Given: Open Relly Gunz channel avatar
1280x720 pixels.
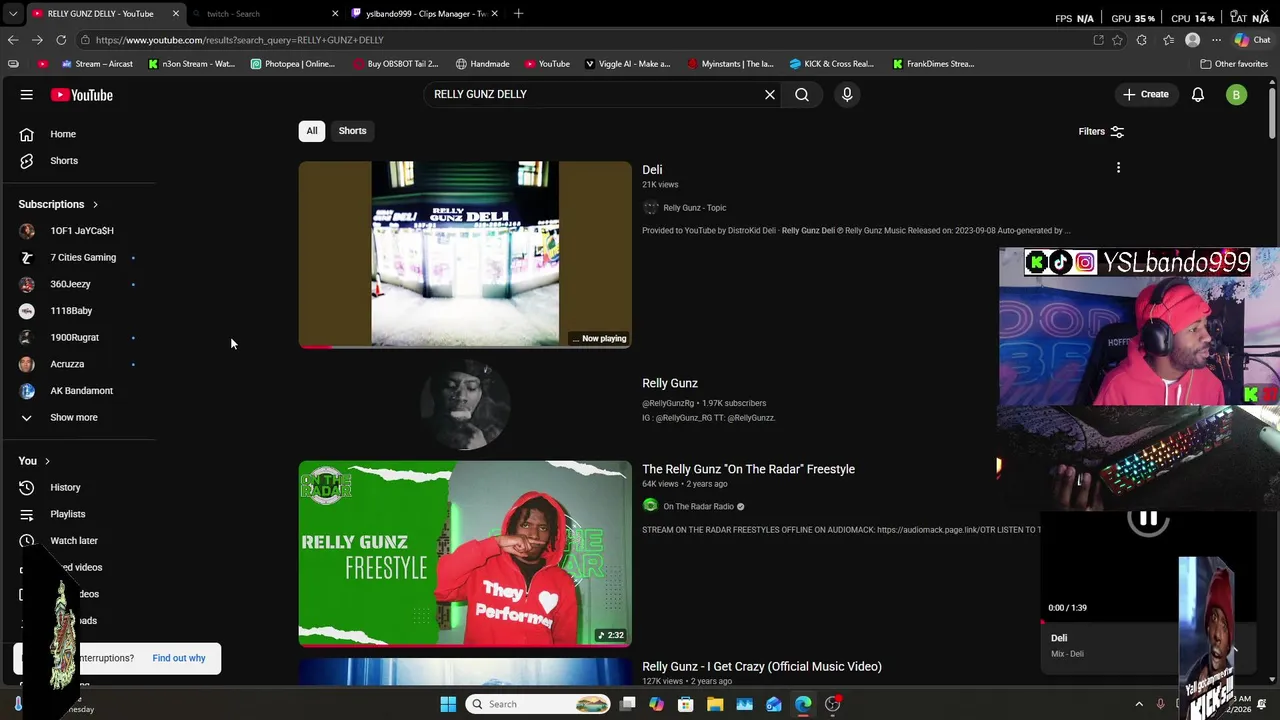Looking at the screenshot, I should click(x=465, y=404).
